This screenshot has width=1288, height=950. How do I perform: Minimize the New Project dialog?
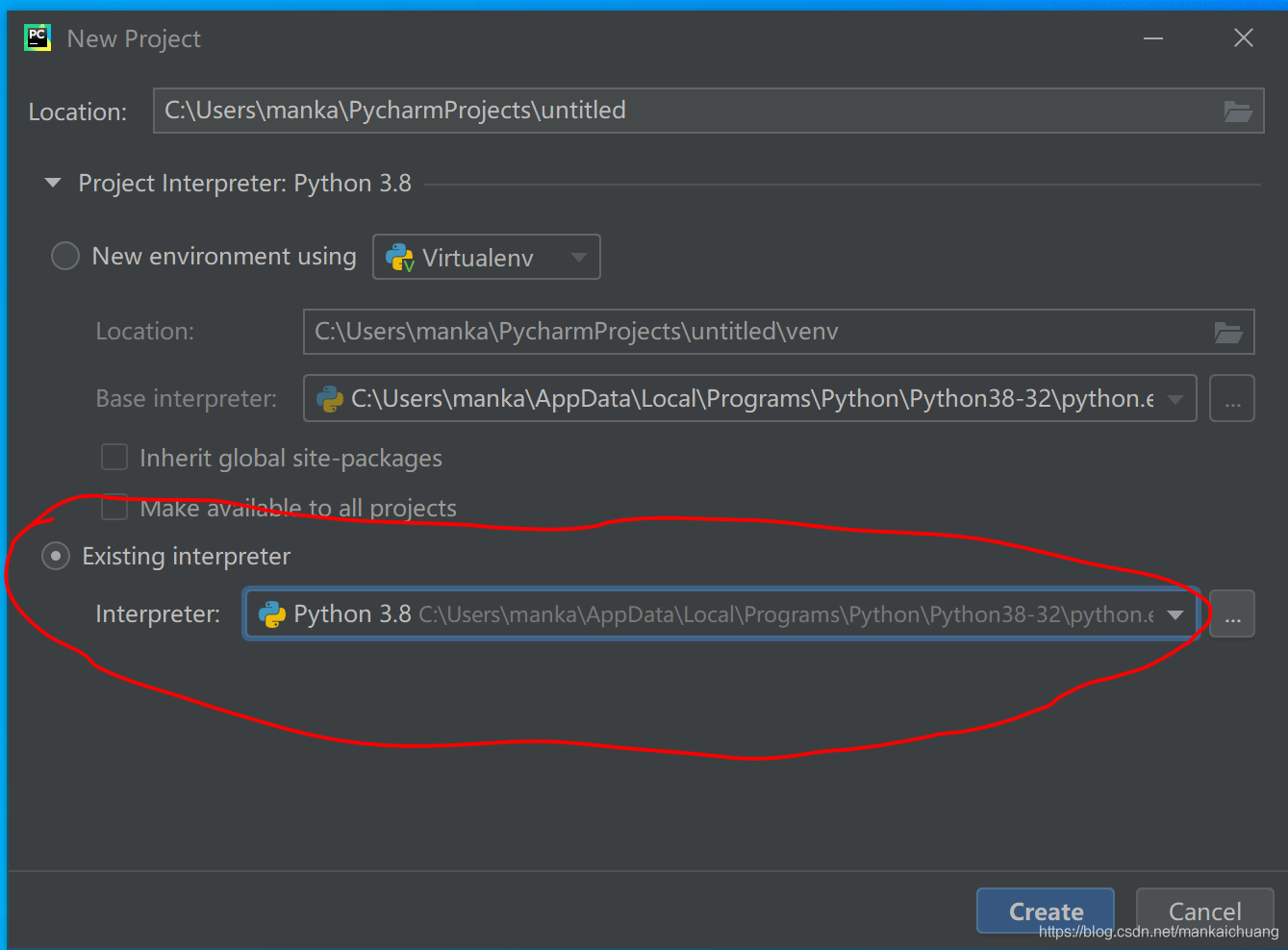1153,38
